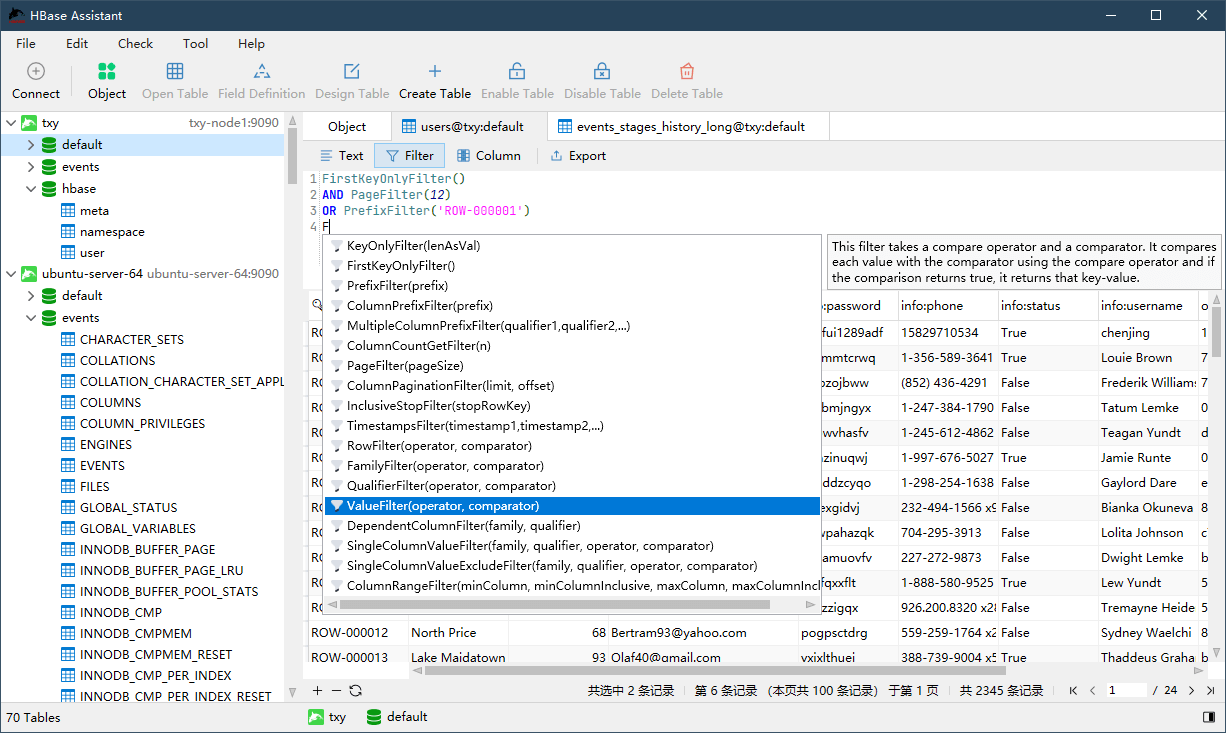The height and width of the screenshot is (733, 1226).
Task: Click the Disable Table lock icon
Action: tap(602, 72)
